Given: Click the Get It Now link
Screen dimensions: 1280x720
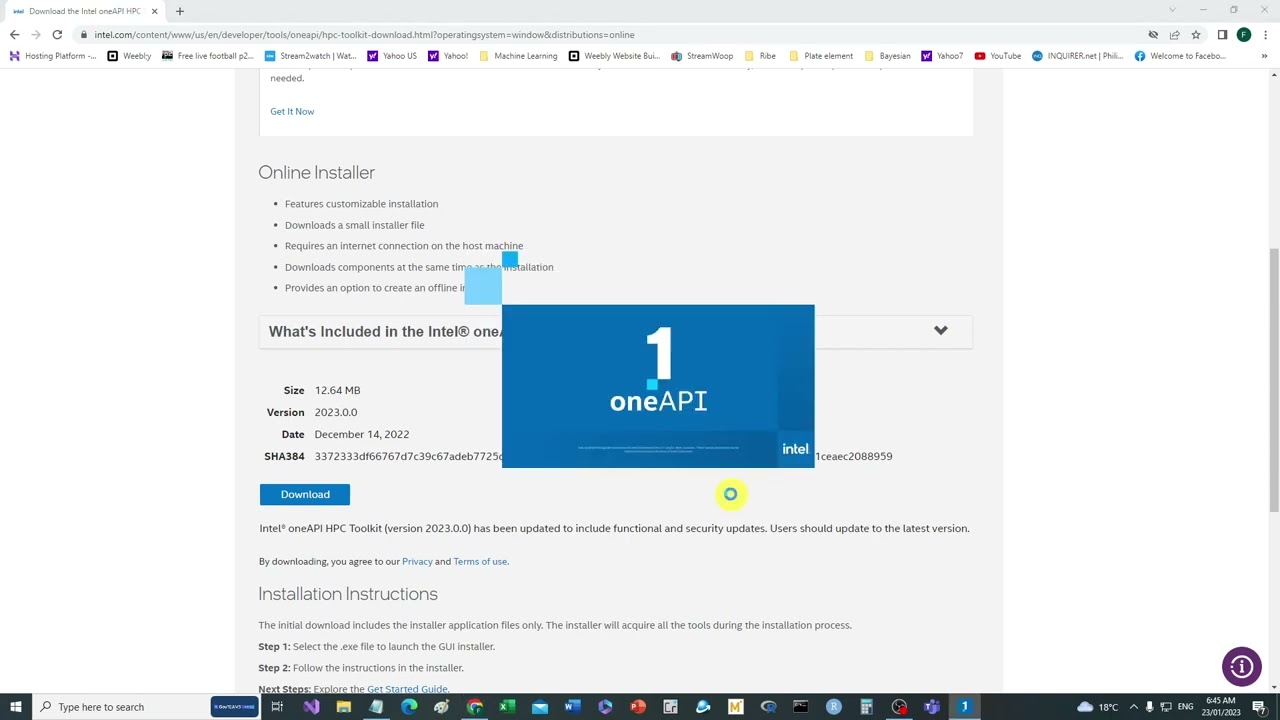Looking at the screenshot, I should point(292,111).
